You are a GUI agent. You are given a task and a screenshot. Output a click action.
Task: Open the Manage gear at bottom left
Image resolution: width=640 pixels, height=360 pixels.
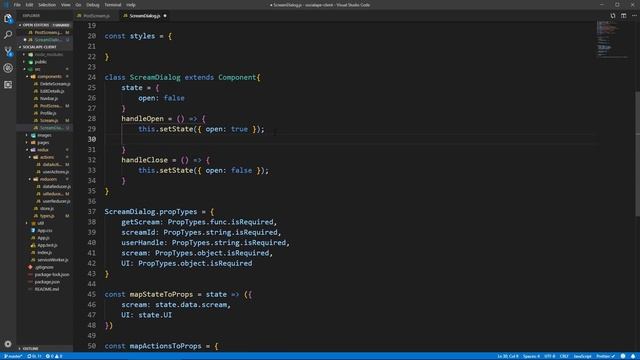pyautogui.click(x=8, y=344)
